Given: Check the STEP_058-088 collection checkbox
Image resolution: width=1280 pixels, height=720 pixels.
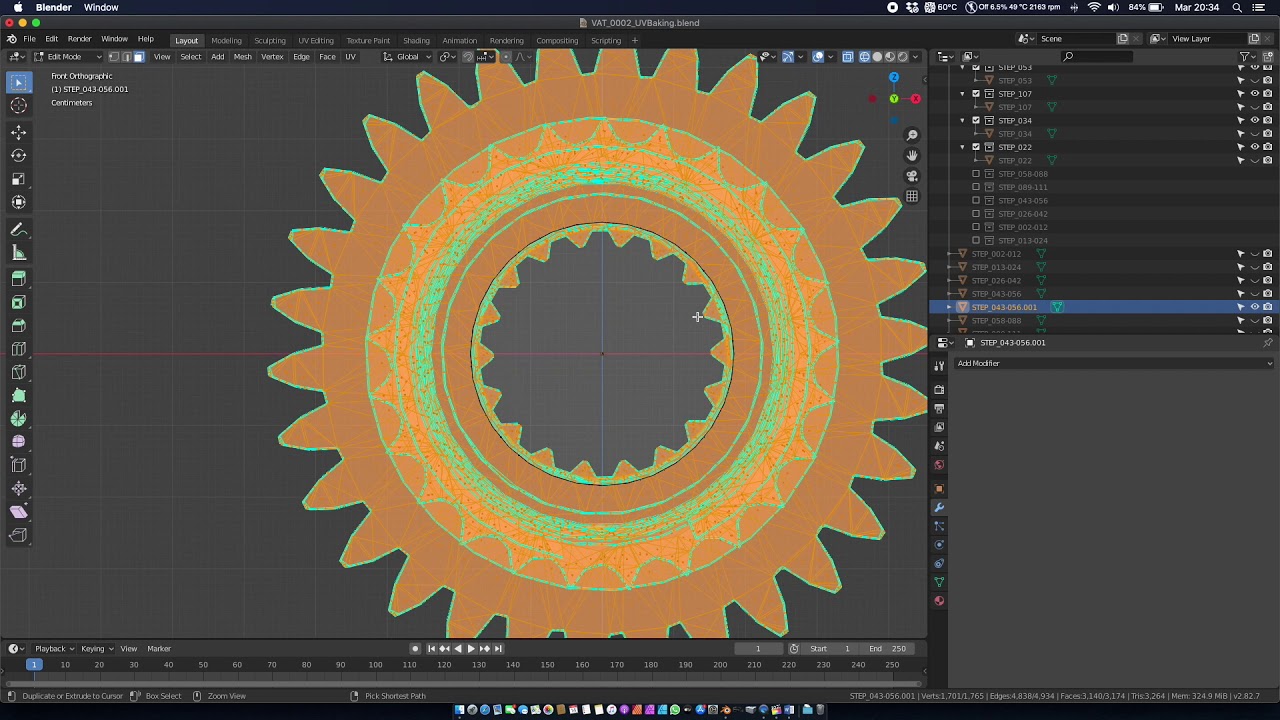Looking at the screenshot, I should pyautogui.click(x=976, y=174).
